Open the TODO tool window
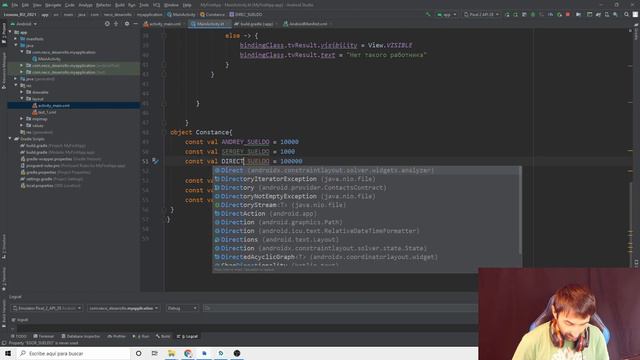The height and width of the screenshot is (360, 640). 19,336
